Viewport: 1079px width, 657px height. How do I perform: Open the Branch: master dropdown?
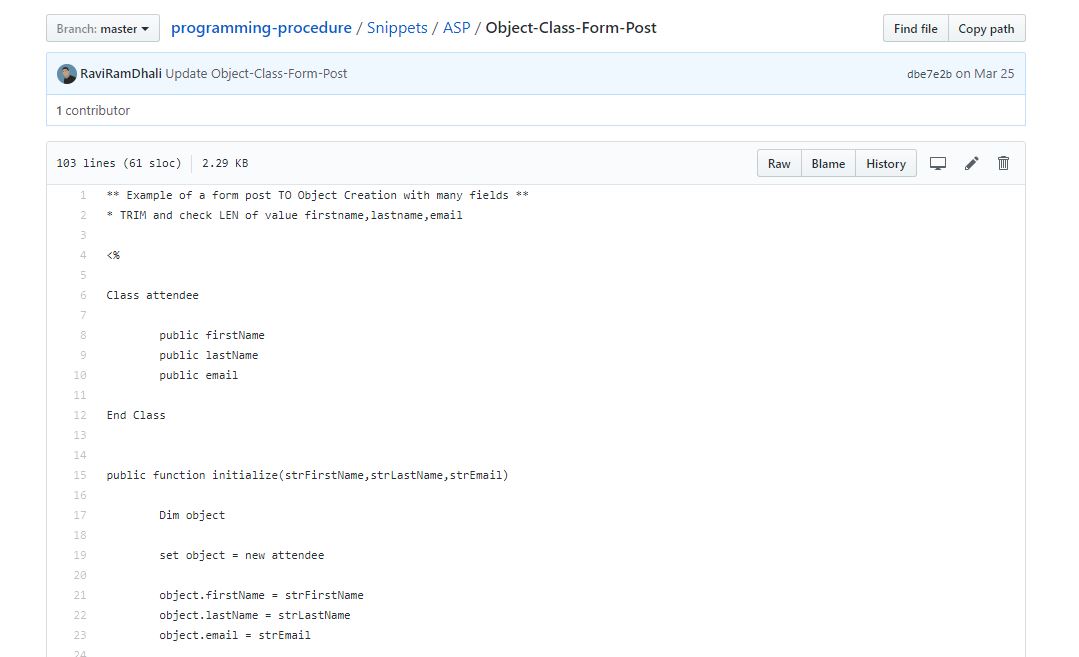pyautogui.click(x=103, y=29)
